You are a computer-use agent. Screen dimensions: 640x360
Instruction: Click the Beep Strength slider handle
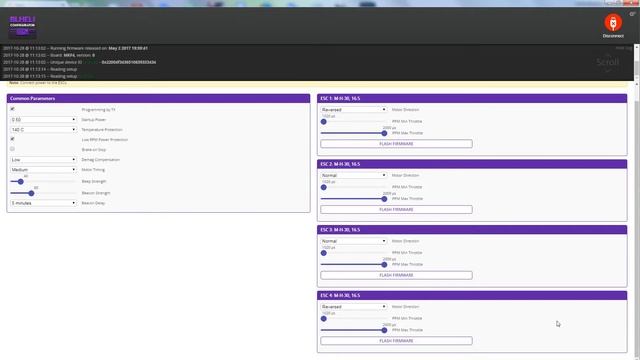click(20, 182)
